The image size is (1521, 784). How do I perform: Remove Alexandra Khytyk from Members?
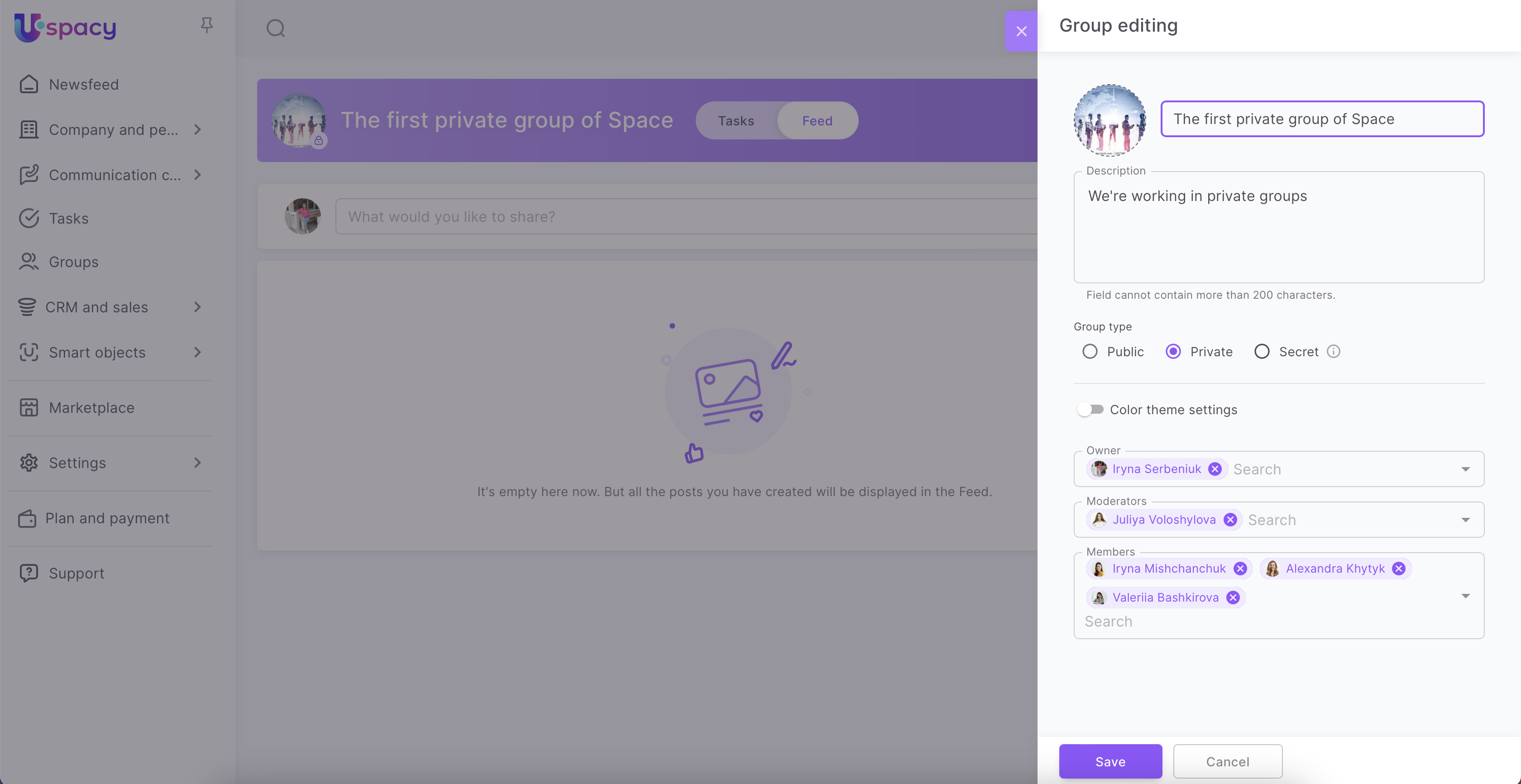(x=1398, y=569)
